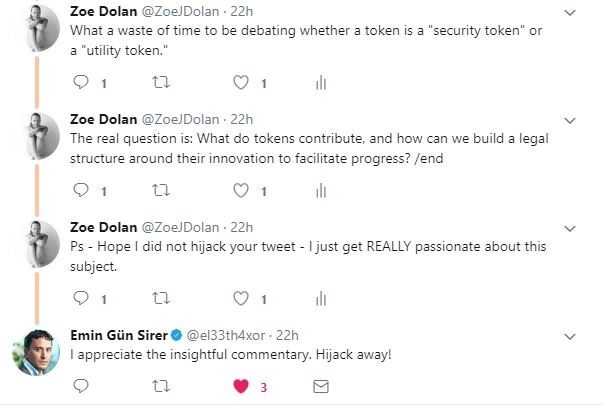Open the first tweet's more options chevron
Image resolution: width=603 pixels, height=408 pixels.
click(571, 12)
